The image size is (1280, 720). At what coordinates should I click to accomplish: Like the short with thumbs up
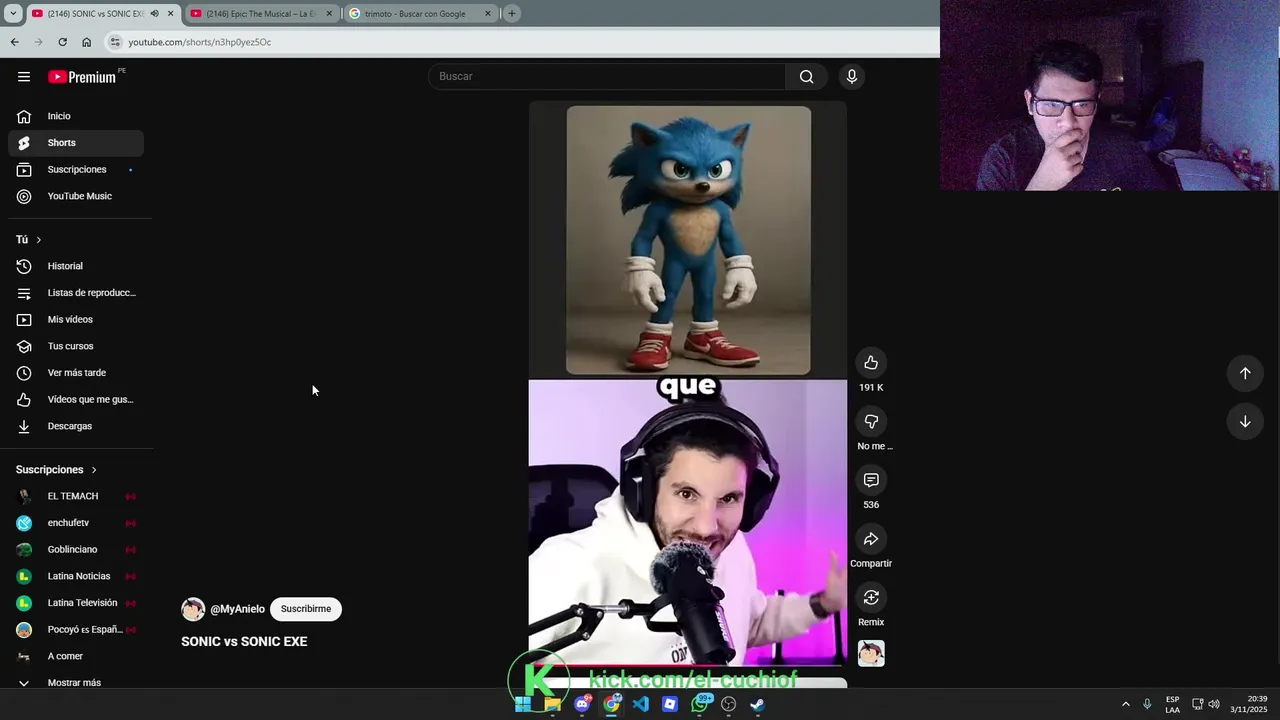[871, 363]
